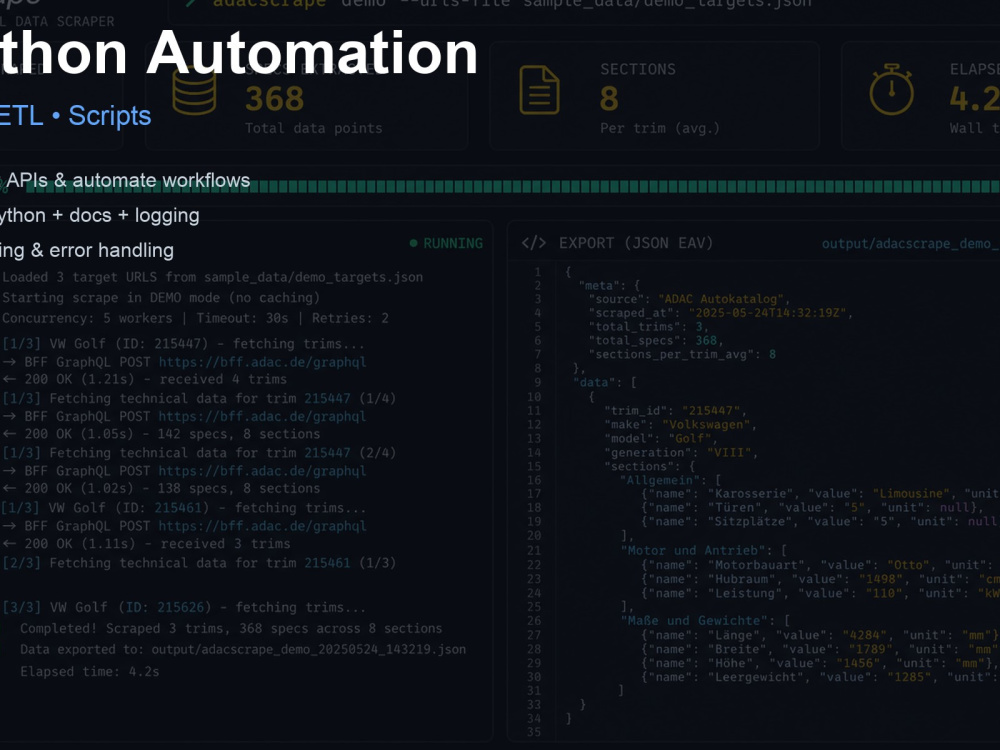
Task: Select the EXPORT (JSON EAV) panel title
Action: tap(636, 243)
